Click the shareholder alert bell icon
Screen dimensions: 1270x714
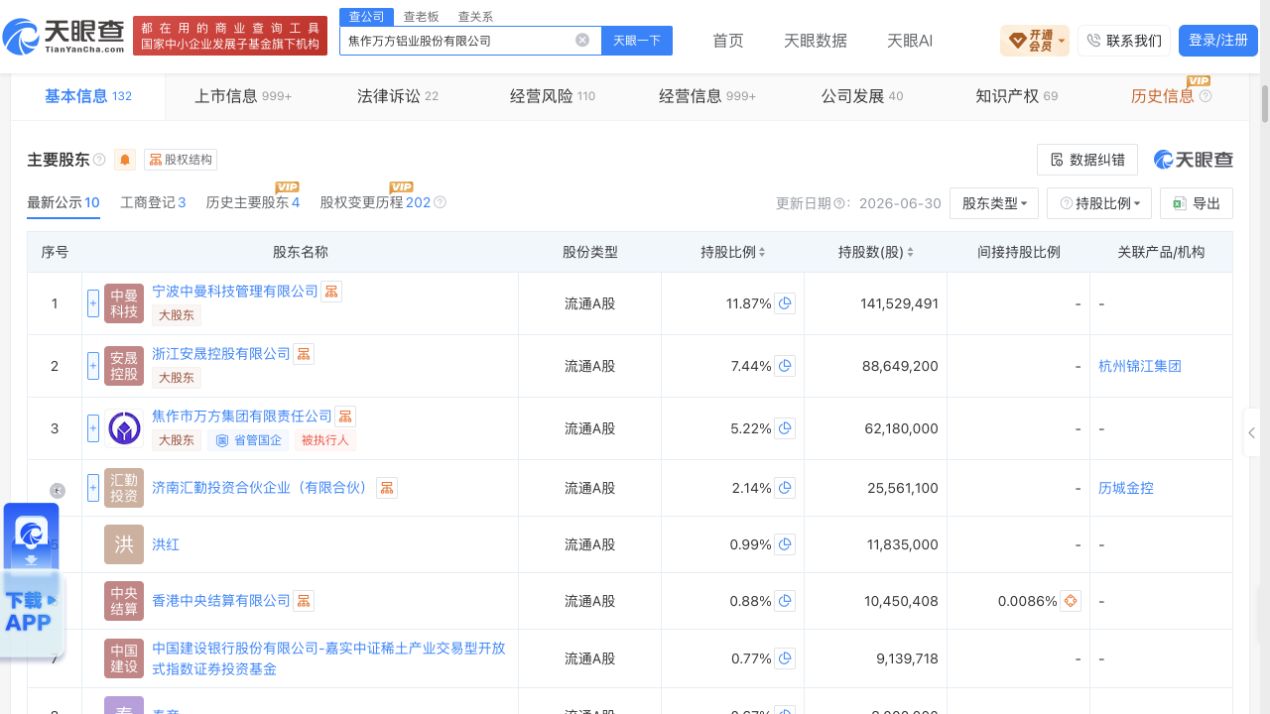125,160
